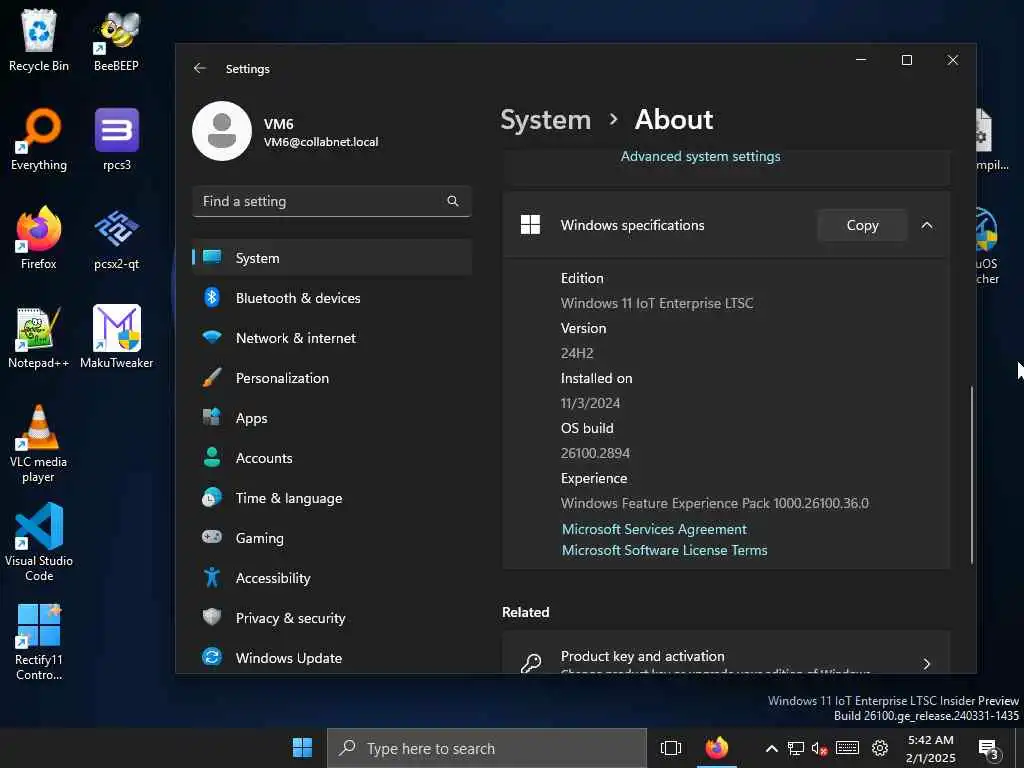This screenshot has height=768, width=1024.
Task: Open the Apps settings category
Action: (332, 418)
